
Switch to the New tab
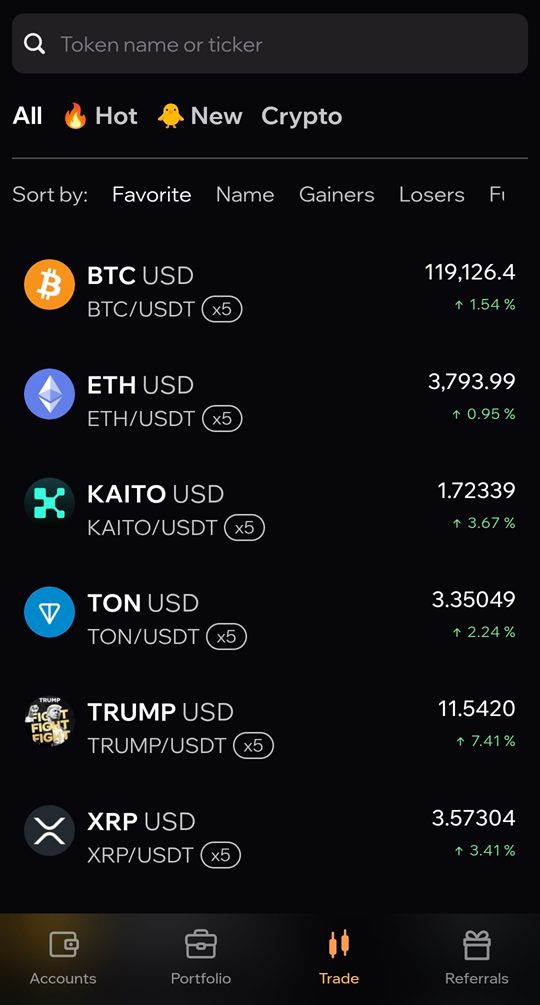click(200, 117)
